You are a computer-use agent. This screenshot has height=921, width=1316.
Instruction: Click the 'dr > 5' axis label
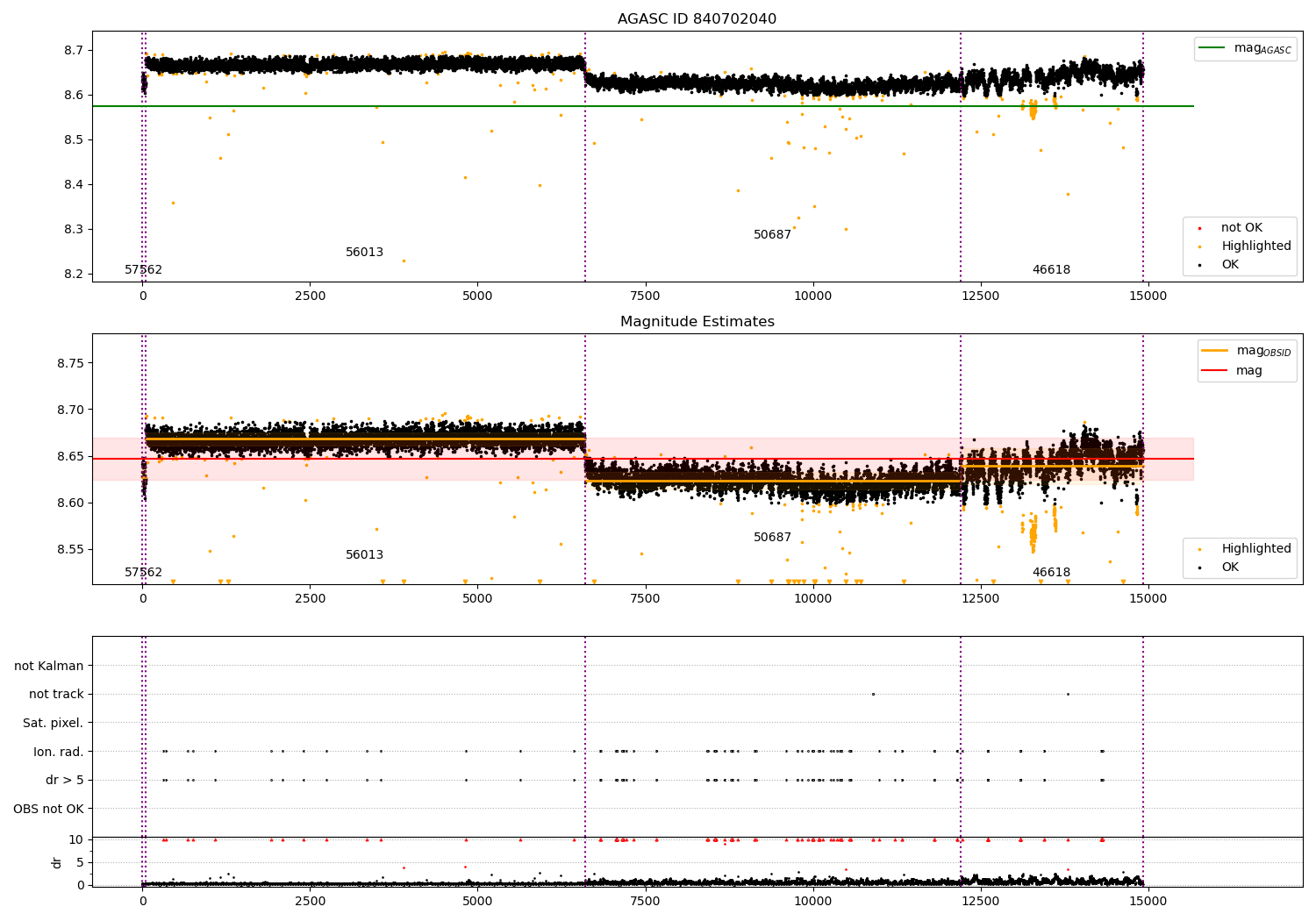click(65, 781)
